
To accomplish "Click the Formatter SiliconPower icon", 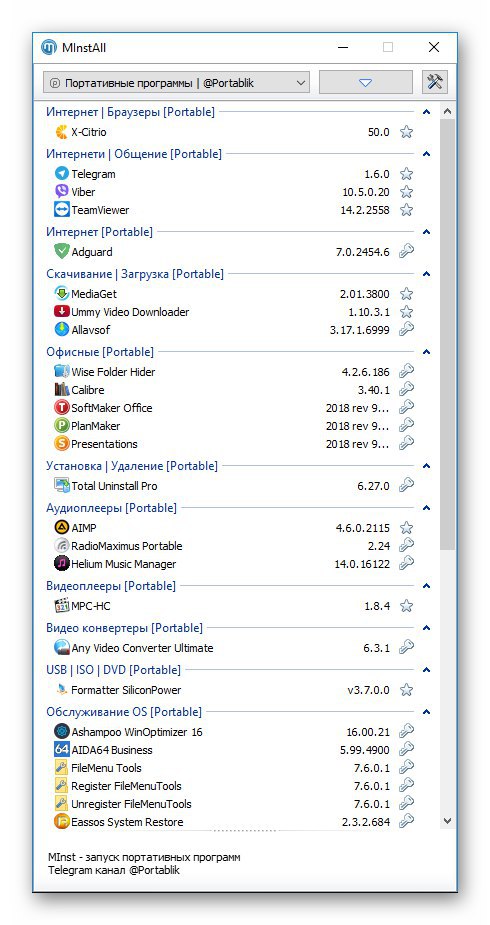I will (x=61, y=690).
